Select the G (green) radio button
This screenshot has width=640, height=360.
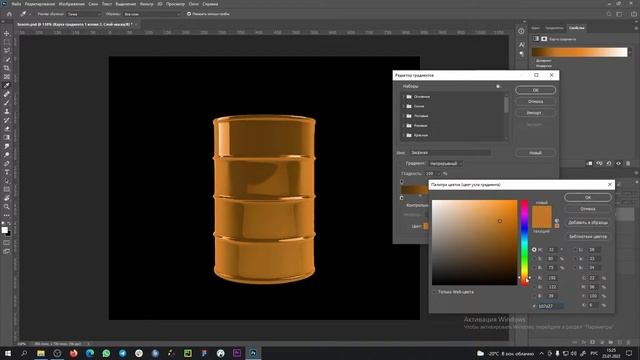click(534, 287)
